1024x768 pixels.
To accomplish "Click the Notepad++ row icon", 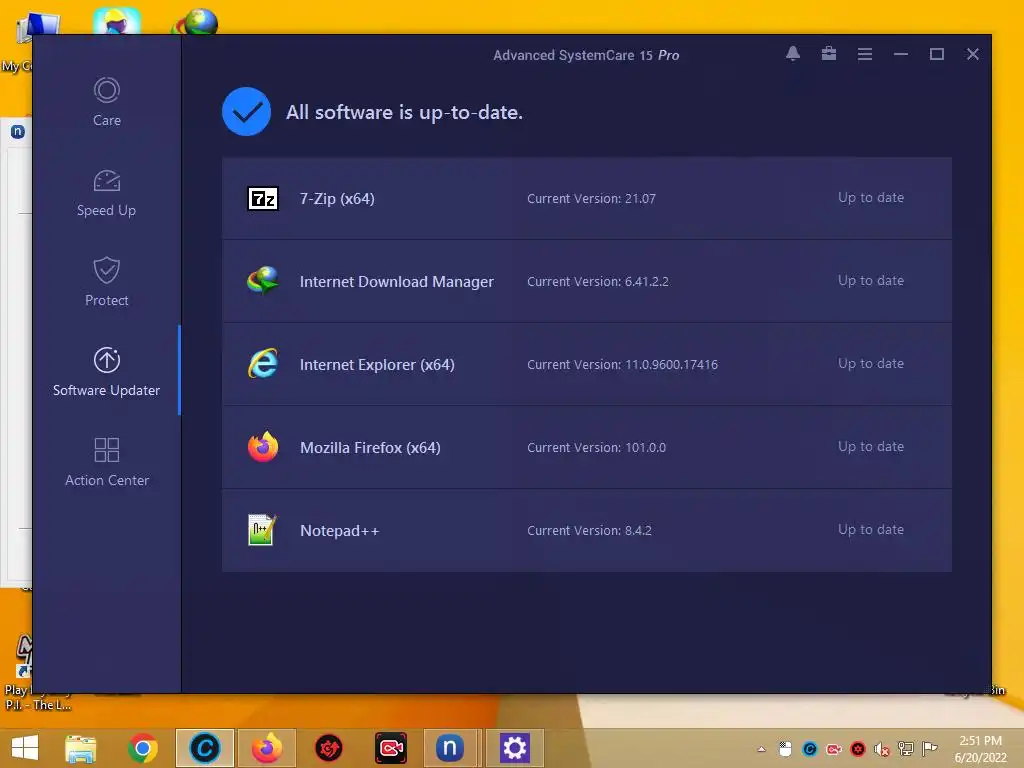I will (262, 530).
